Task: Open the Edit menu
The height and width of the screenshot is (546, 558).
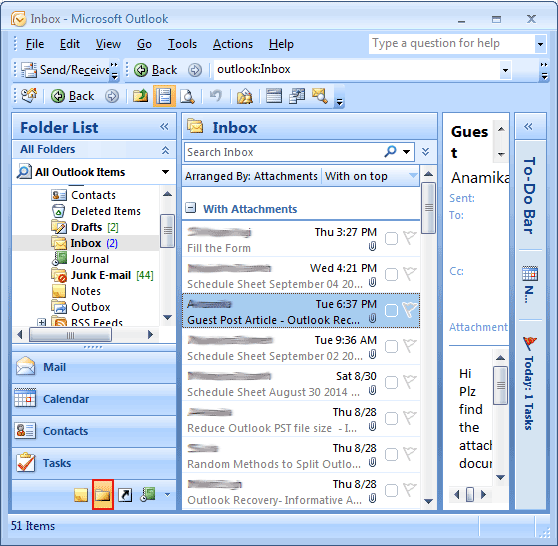Action: [x=70, y=44]
